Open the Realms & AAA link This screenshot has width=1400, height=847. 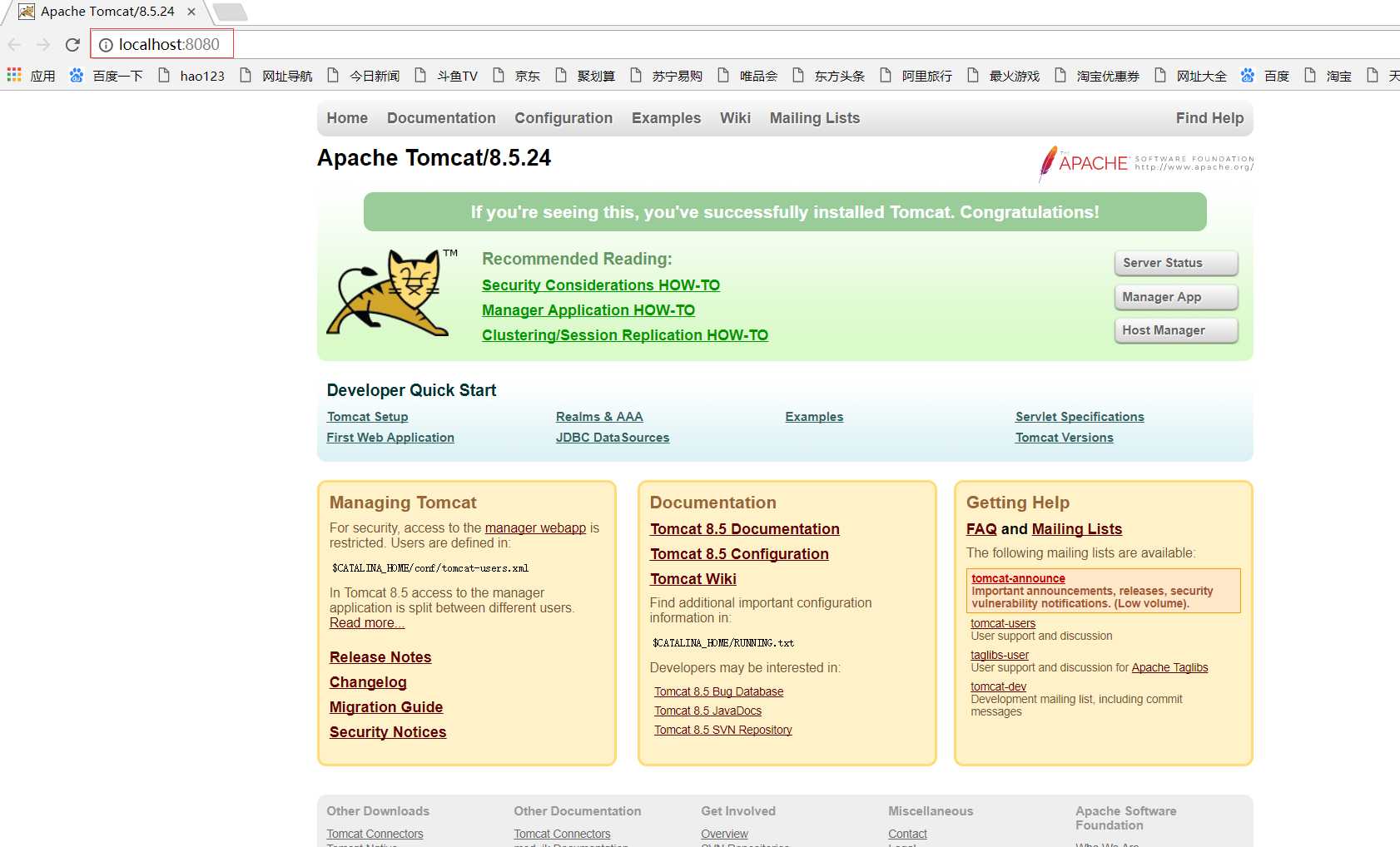(x=599, y=417)
